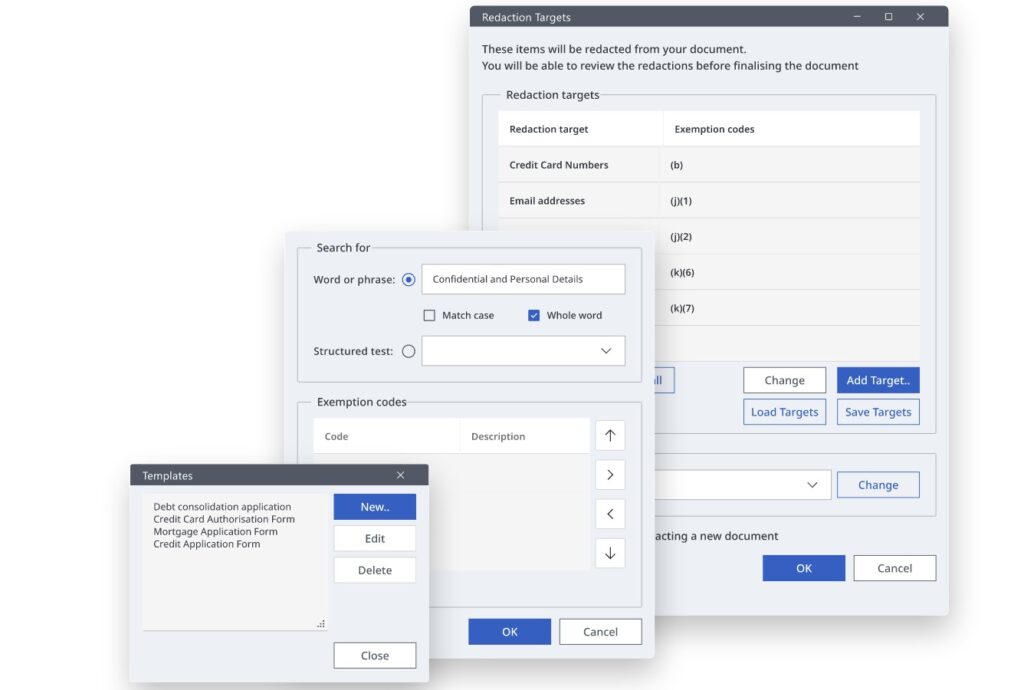
Task: Click the Add Target button
Action: tap(877, 380)
